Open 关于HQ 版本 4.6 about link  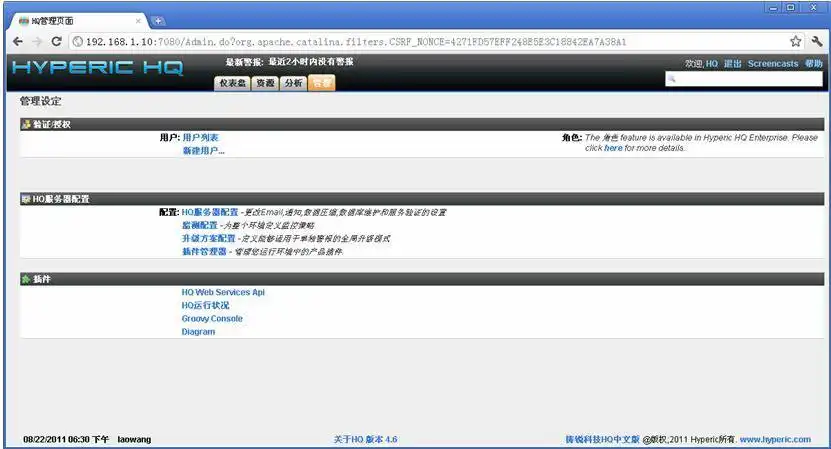365,439
